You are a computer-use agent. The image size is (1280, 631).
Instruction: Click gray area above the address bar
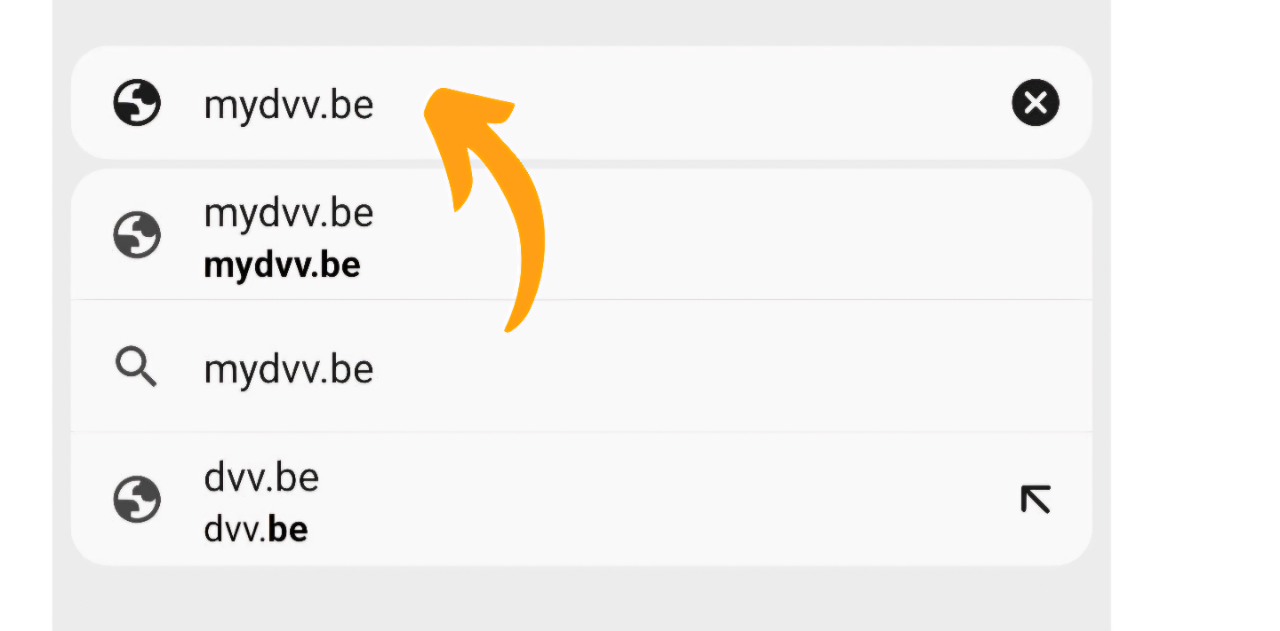(580, 22)
